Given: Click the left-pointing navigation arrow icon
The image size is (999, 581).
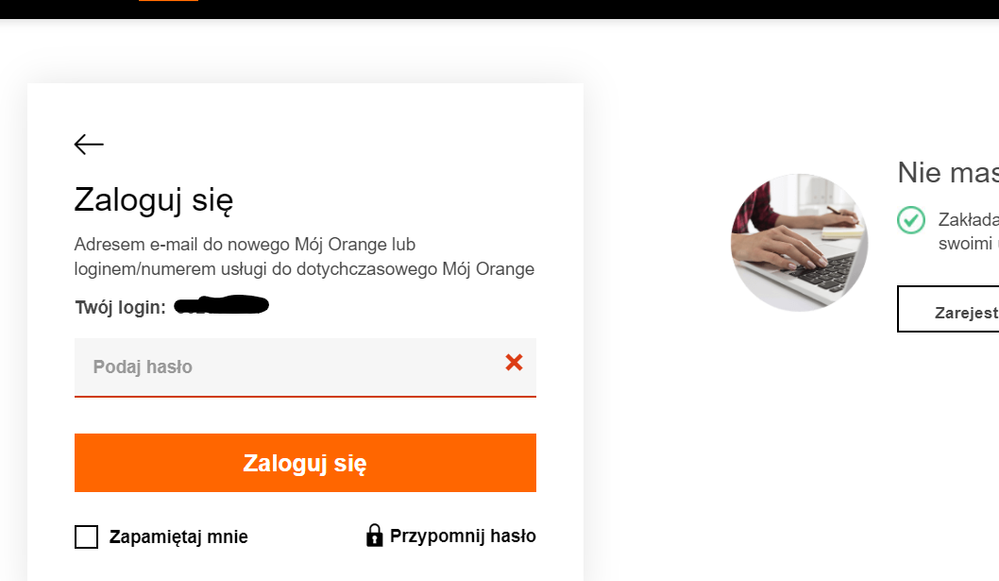Looking at the screenshot, I should pyautogui.click(x=88, y=144).
